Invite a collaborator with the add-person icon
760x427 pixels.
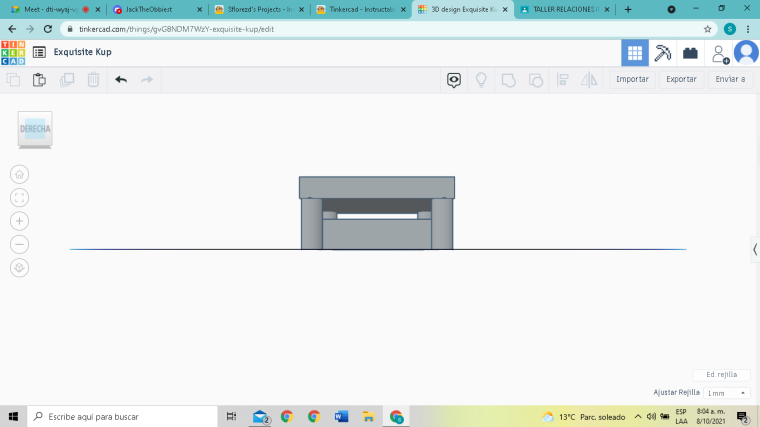(x=720, y=54)
